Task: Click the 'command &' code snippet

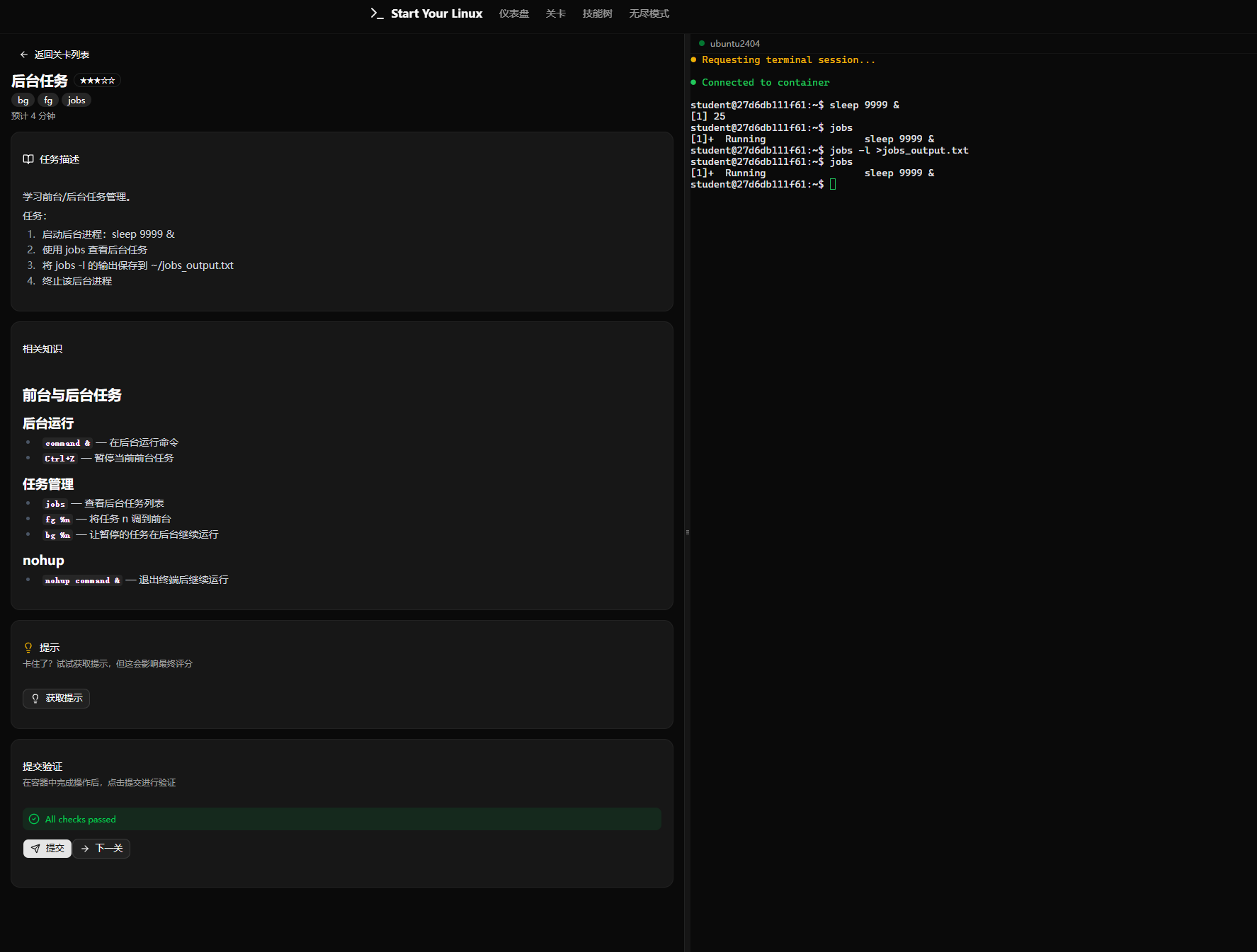Action: 68,443
